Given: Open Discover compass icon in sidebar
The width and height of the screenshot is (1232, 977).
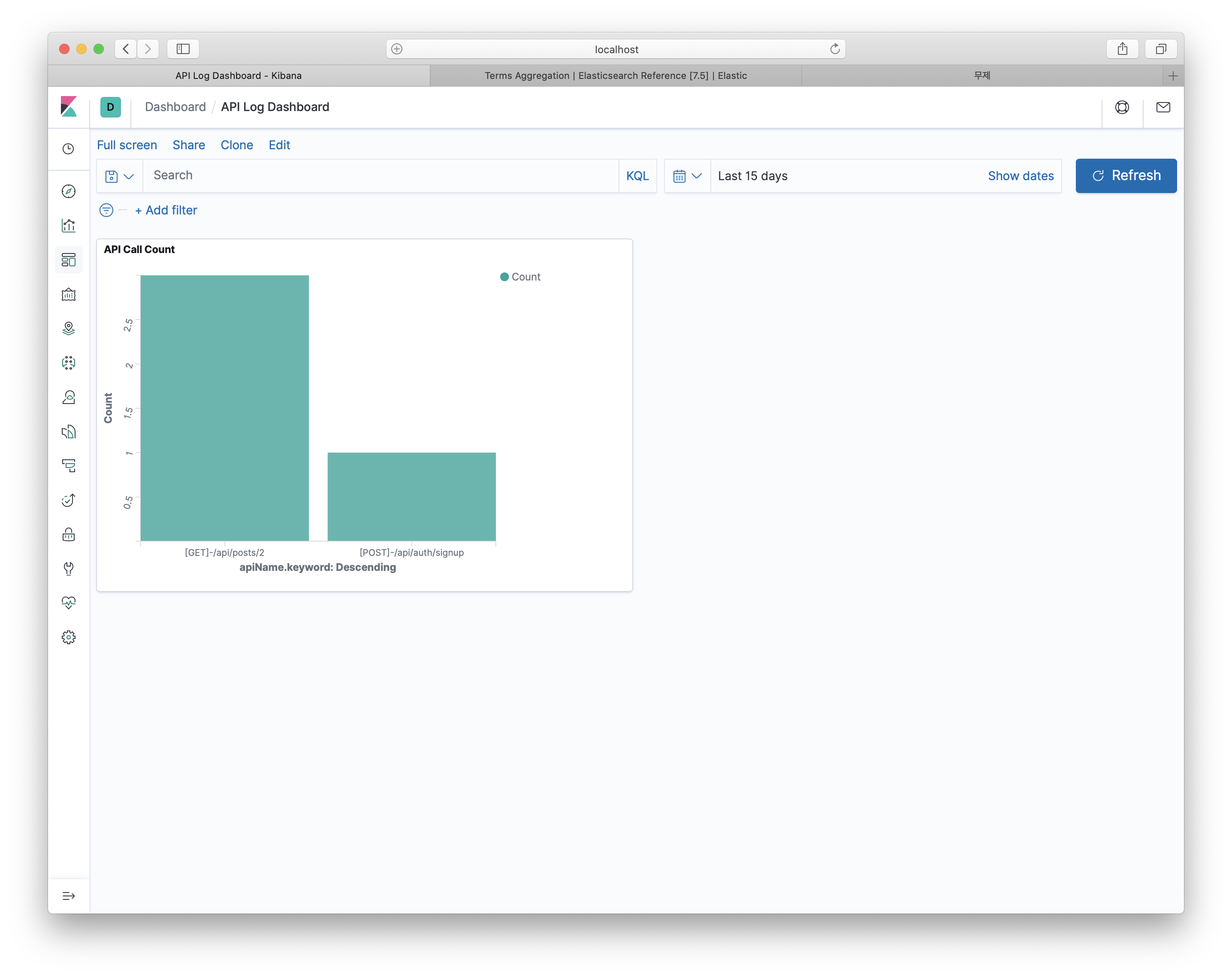Looking at the screenshot, I should point(69,191).
